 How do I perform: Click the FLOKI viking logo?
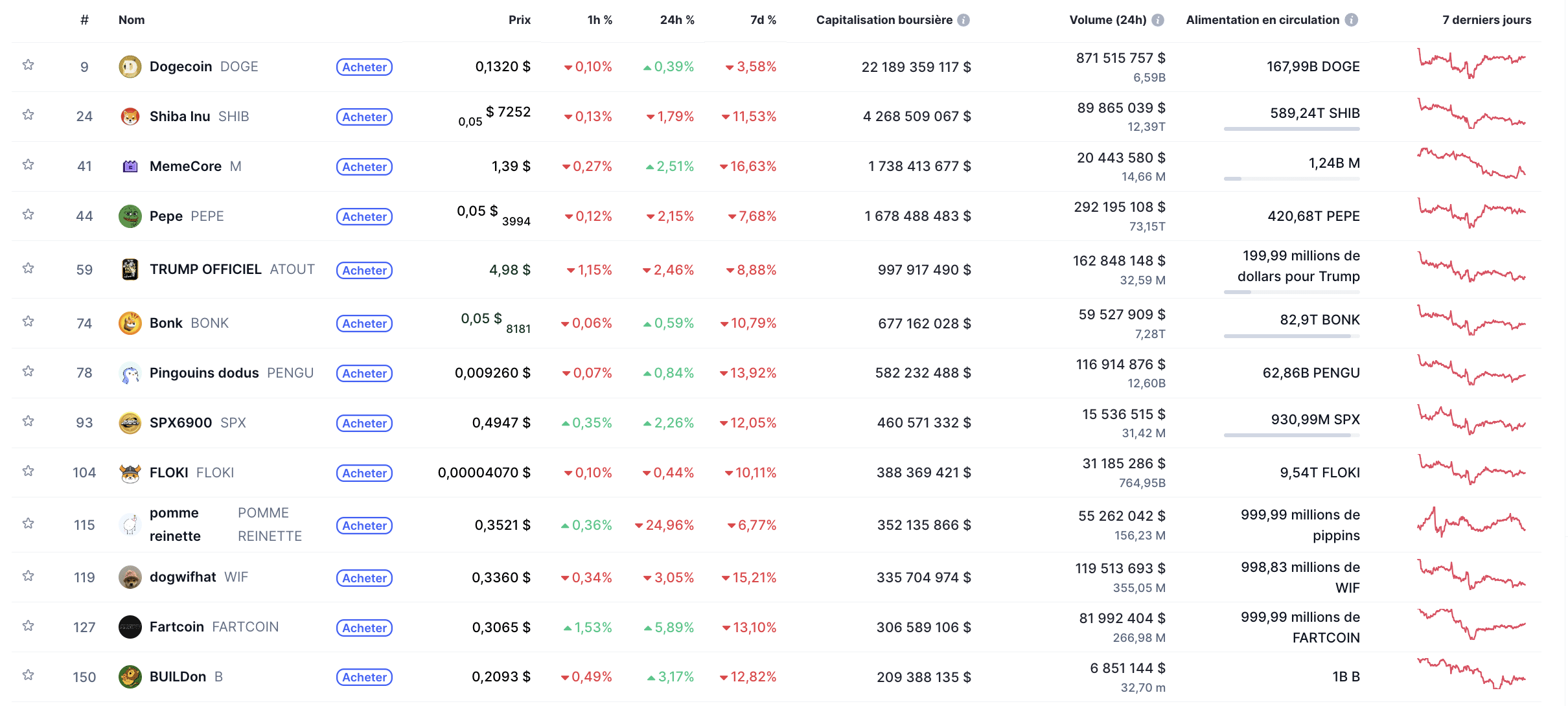click(x=130, y=473)
